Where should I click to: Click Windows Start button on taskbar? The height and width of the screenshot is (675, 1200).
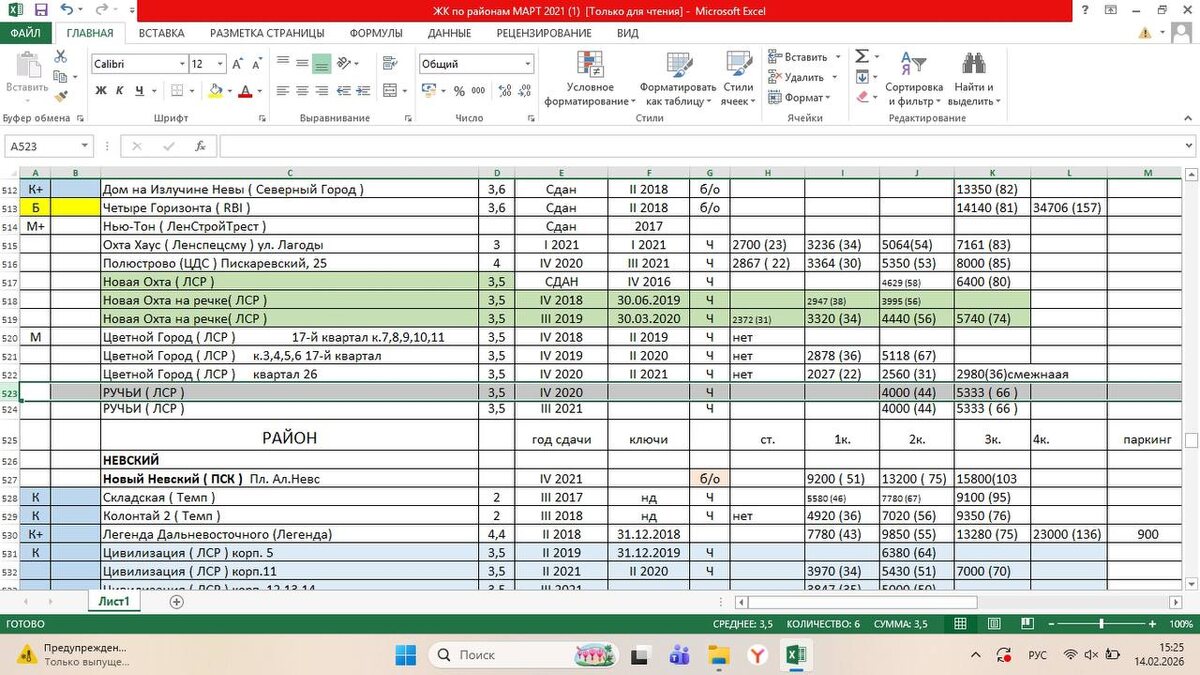pyautogui.click(x=406, y=655)
